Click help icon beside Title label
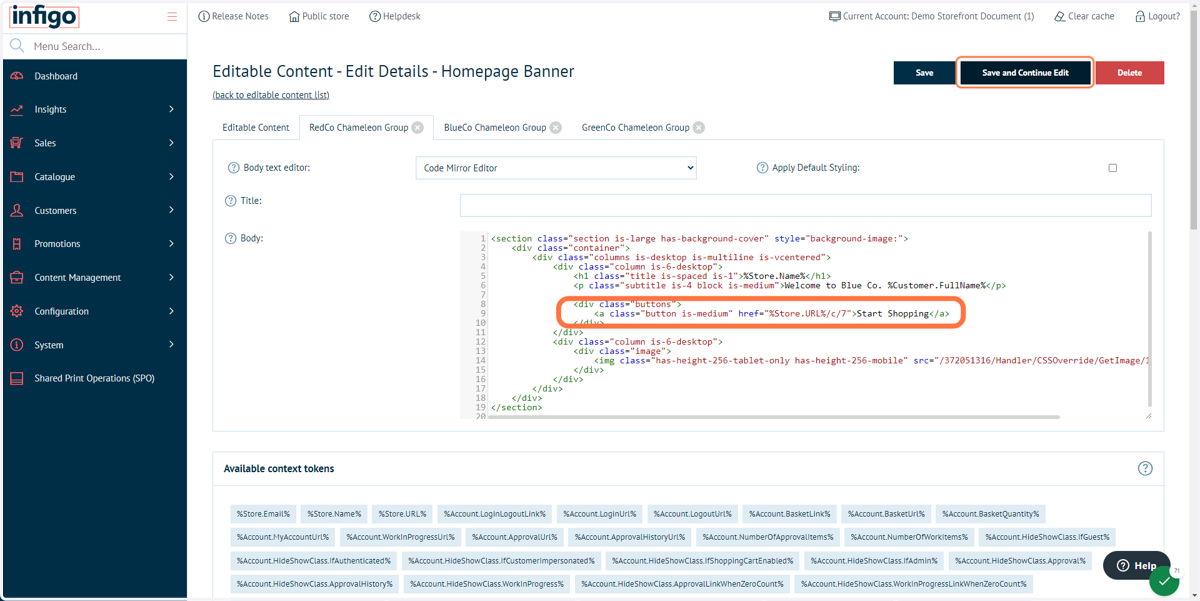Screen dimensions: 1200x601 click(x=231, y=201)
